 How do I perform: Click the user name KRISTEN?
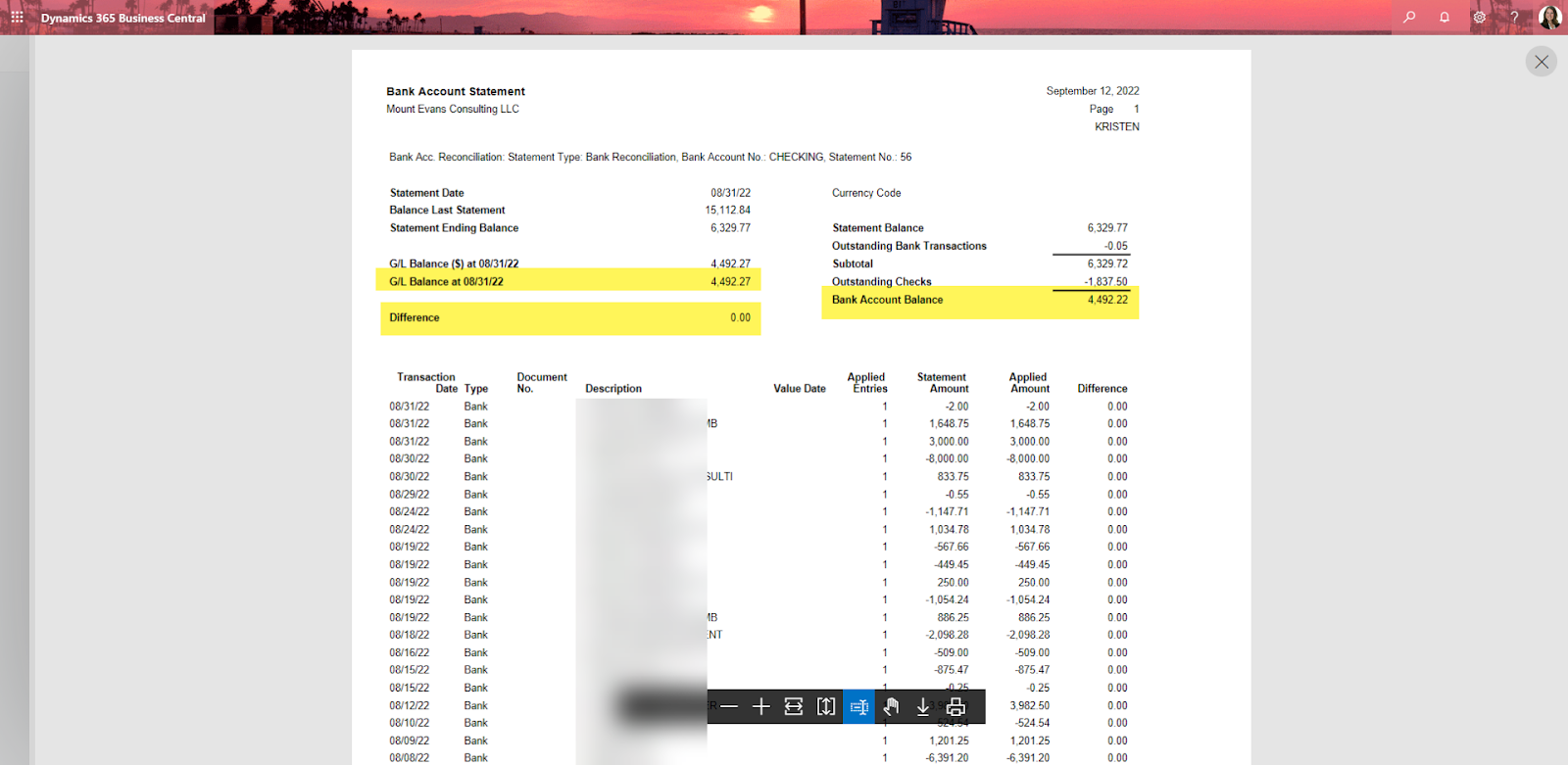click(1117, 126)
